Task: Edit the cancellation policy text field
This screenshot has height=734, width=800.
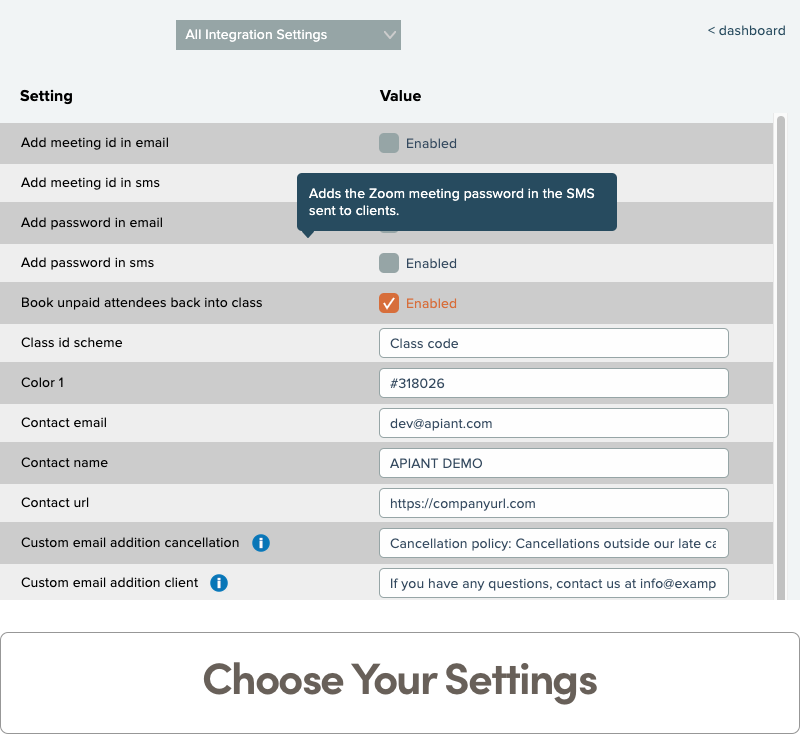Action: (553, 543)
